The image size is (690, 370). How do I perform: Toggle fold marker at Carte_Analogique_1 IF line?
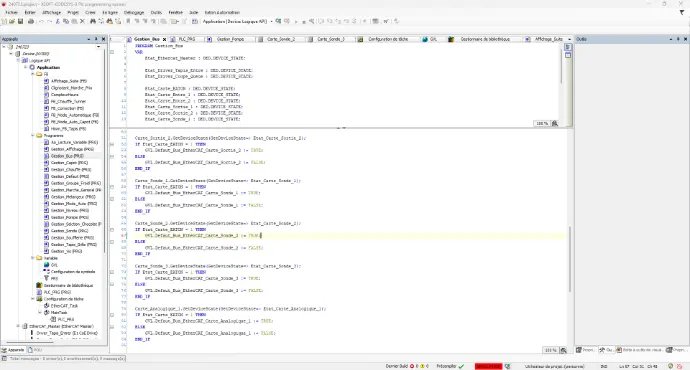[112, 315]
